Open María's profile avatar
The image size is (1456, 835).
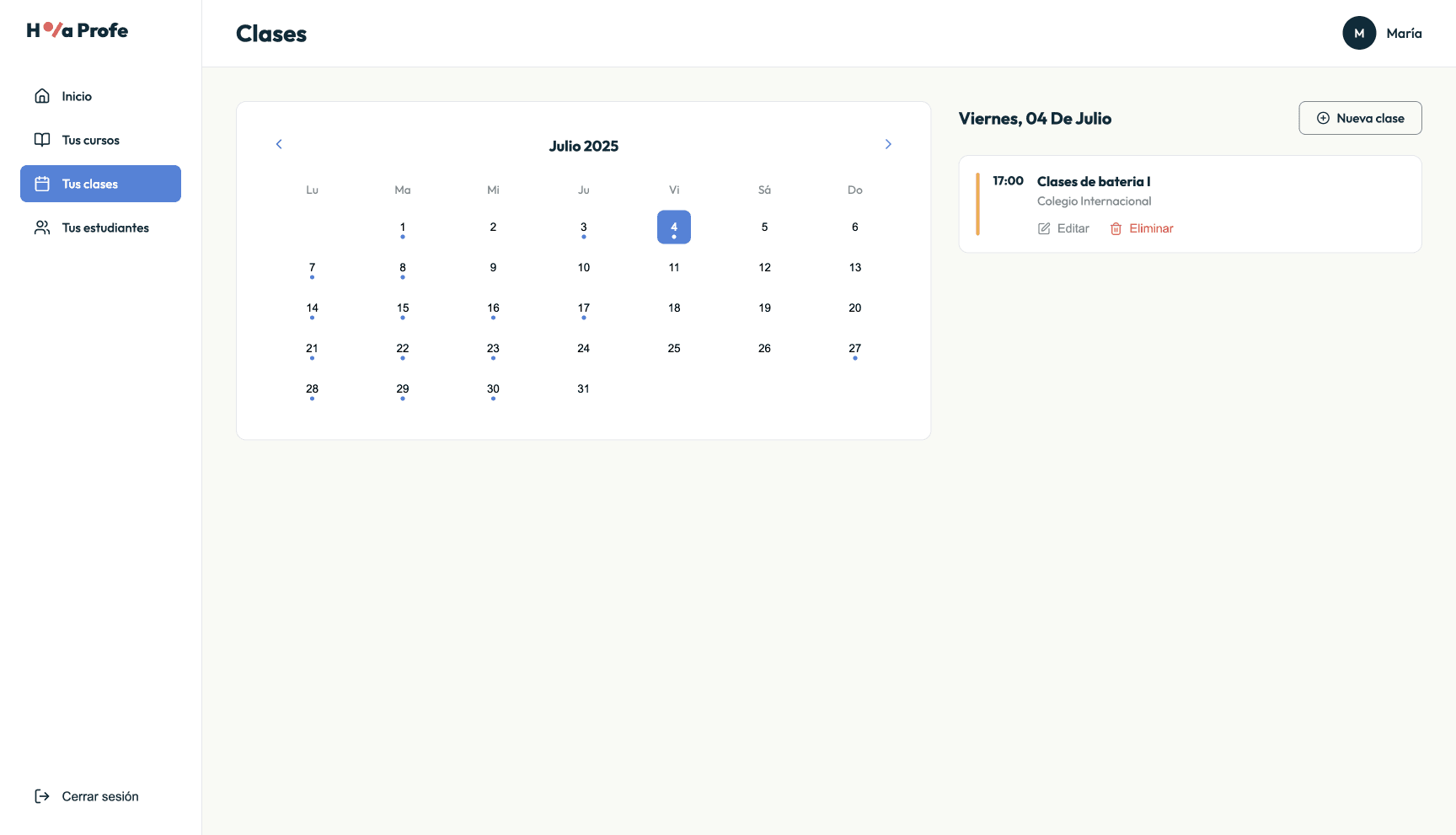[x=1359, y=33]
